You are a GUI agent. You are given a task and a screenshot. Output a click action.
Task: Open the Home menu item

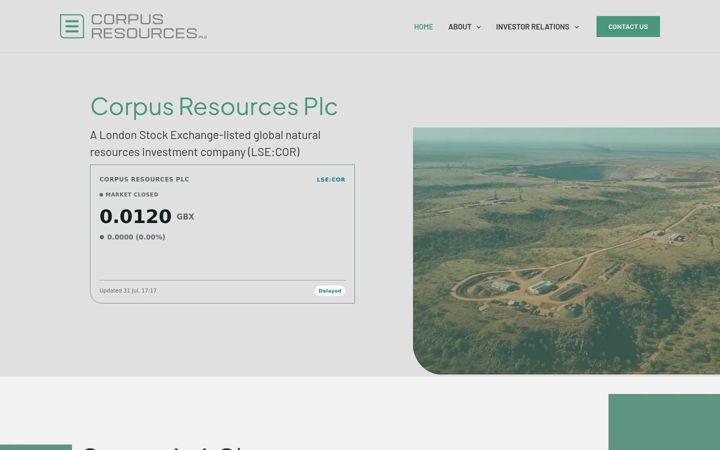pos(423,27)
